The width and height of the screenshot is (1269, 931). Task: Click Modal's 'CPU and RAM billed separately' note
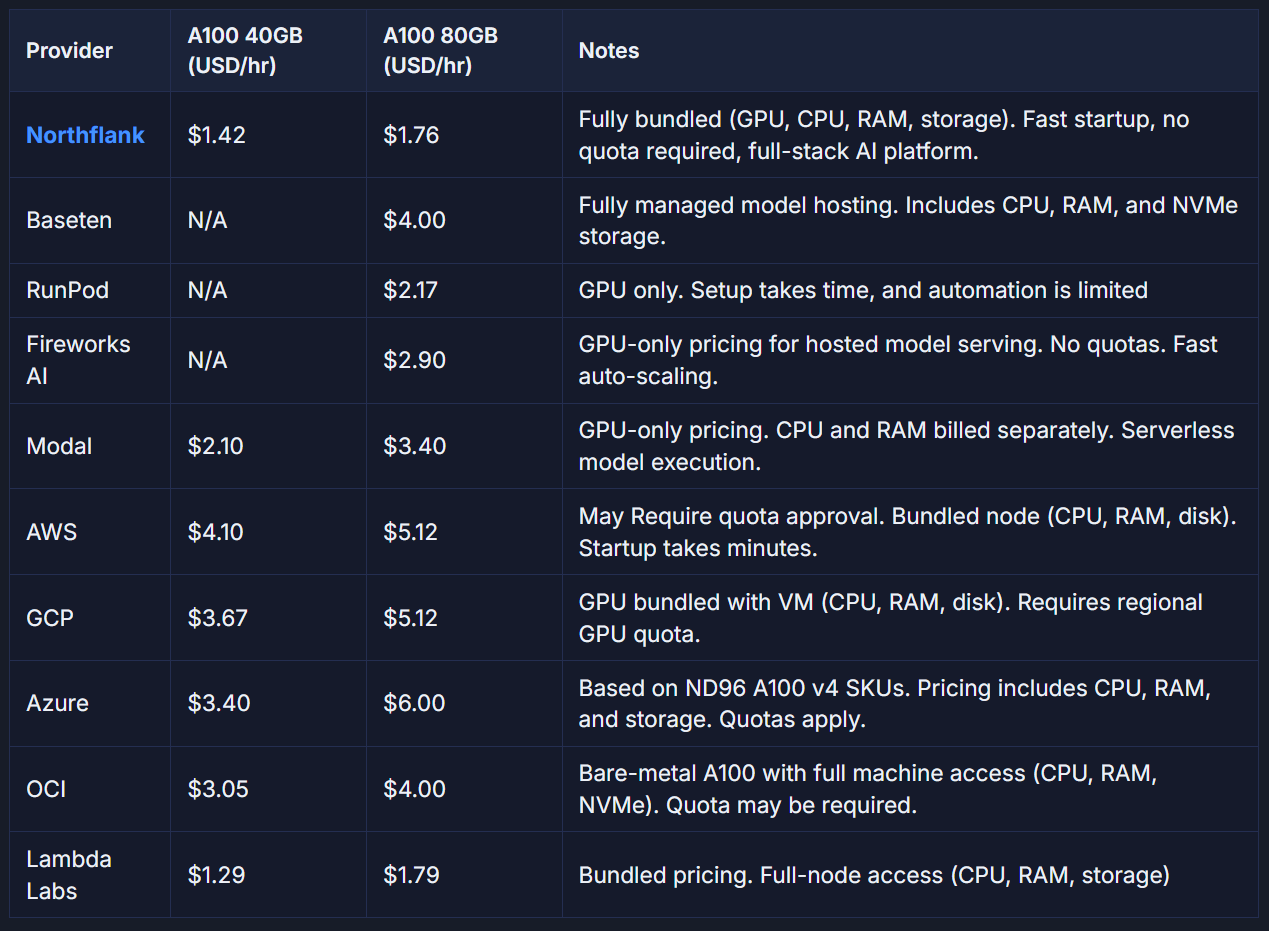[x=906, y=446]
